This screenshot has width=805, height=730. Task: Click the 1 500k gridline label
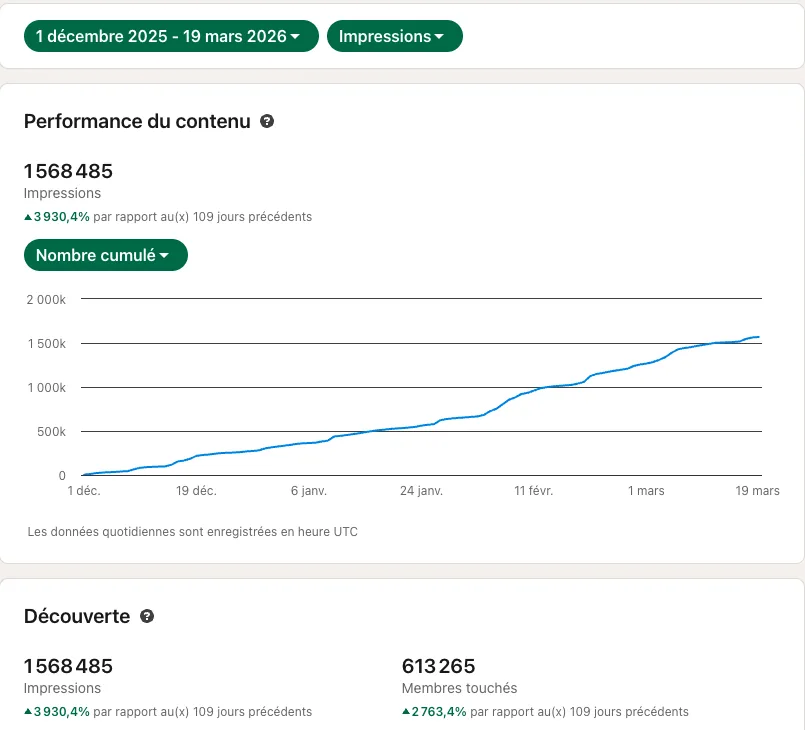(x=46, y=343)
